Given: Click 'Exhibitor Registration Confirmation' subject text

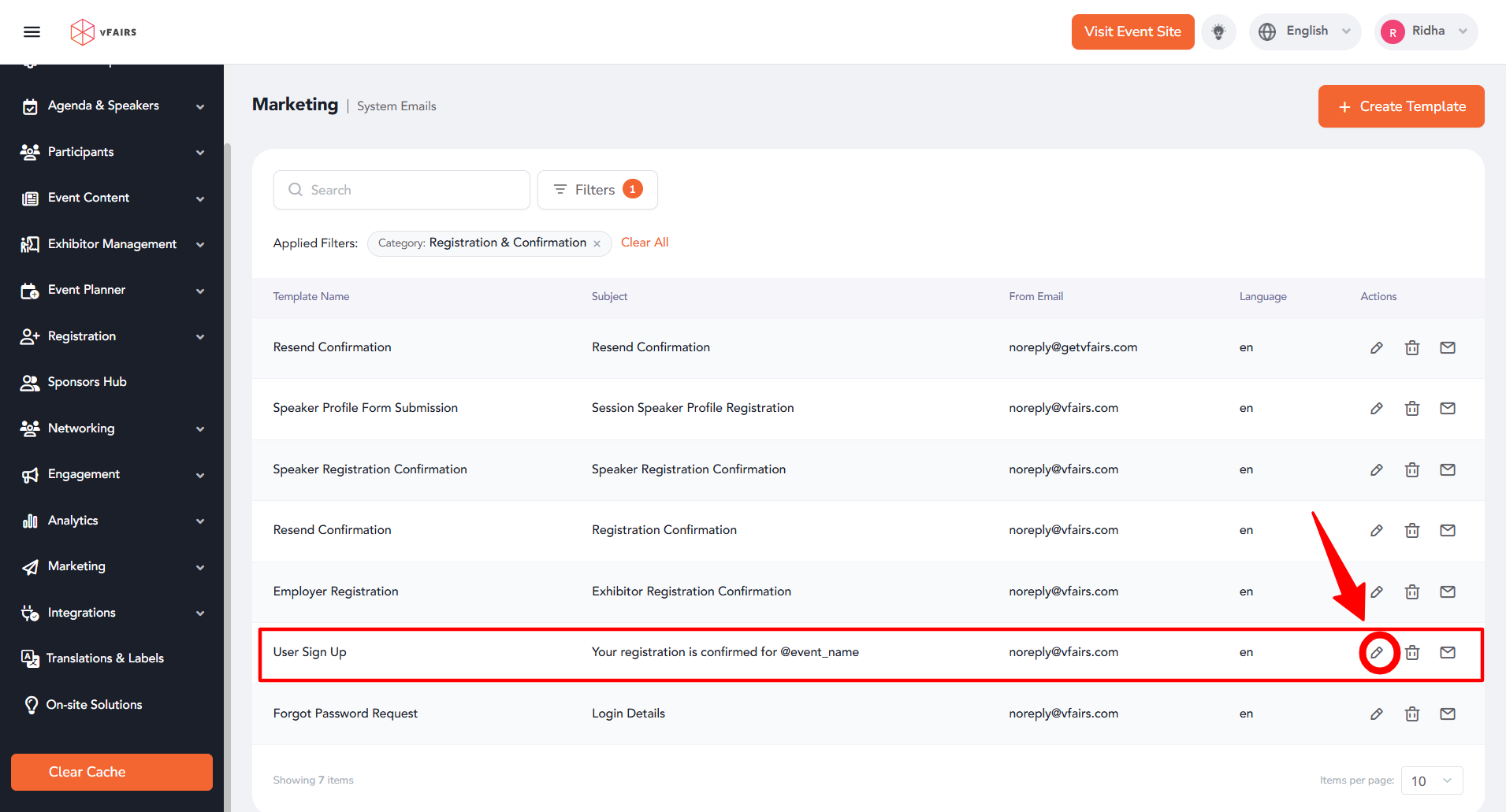Looking at the screenshot, I should tap(691, 591).
